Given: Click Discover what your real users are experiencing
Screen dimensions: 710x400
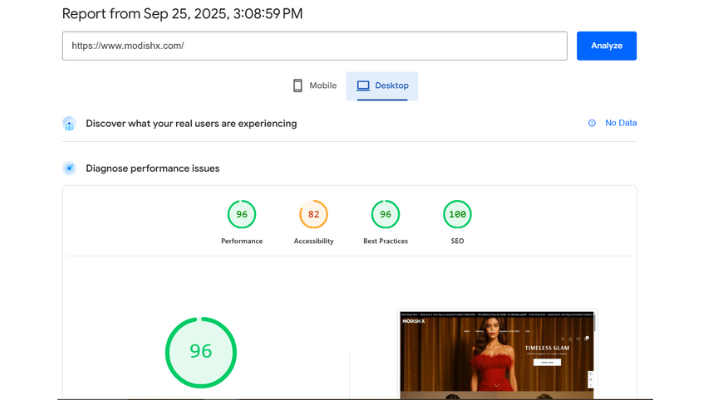Looking at the screenshot, I should coord(191,123).
